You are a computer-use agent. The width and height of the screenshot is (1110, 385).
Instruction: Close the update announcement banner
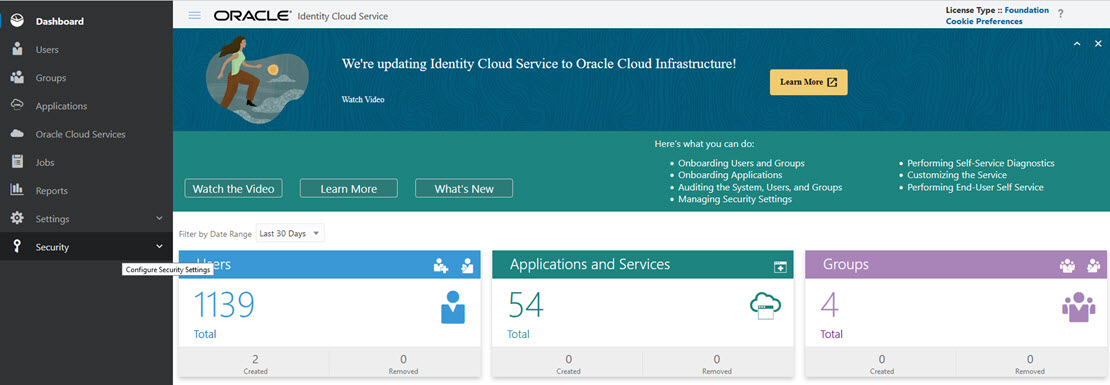tap(1098, 44)
